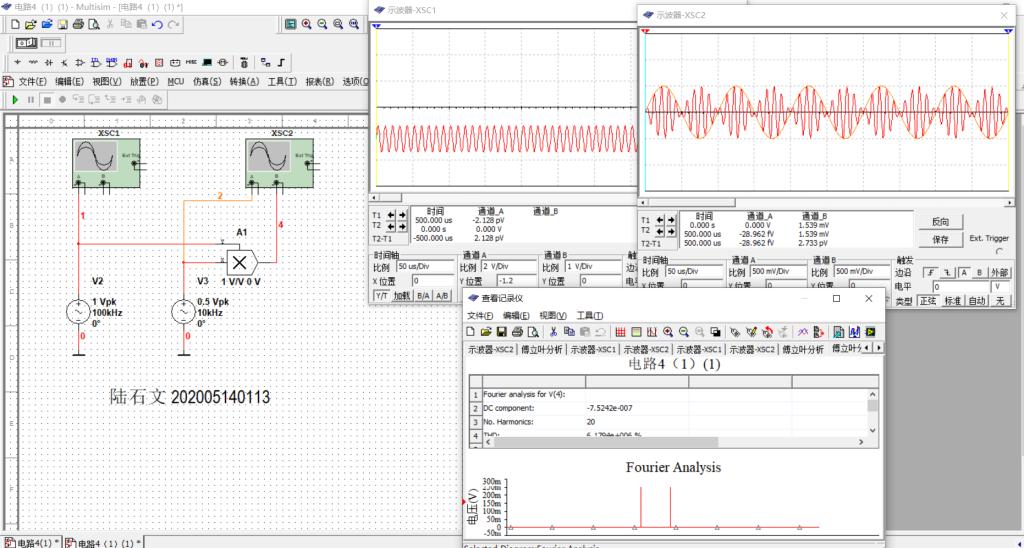The width and height of the screenshot is (1024, 548).
Task: Open the Place CMOS component icon
Action: point(112,63)
